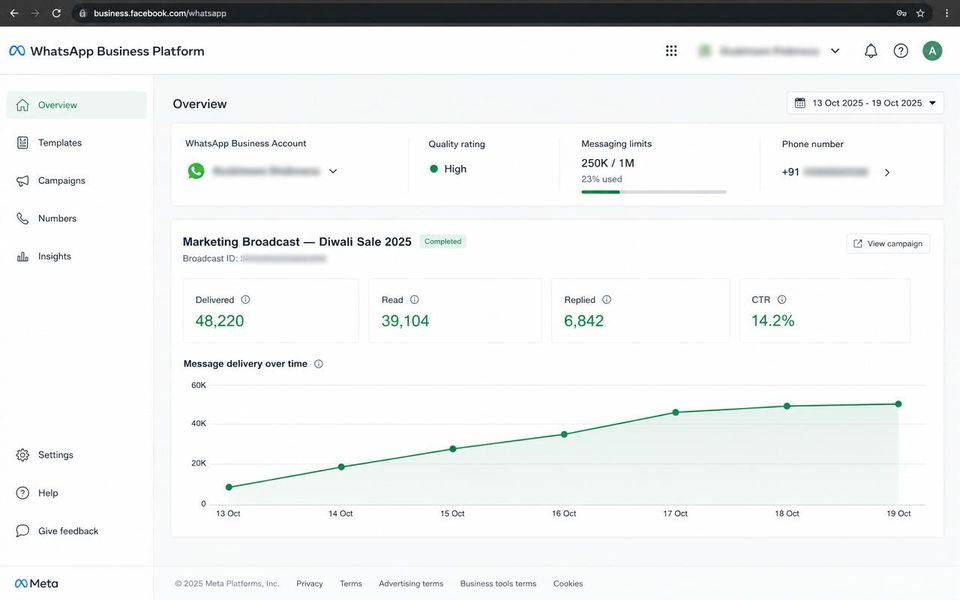Expand the business account switcher chevron
The image size is (960, 600).
click(x=835, y=51)
